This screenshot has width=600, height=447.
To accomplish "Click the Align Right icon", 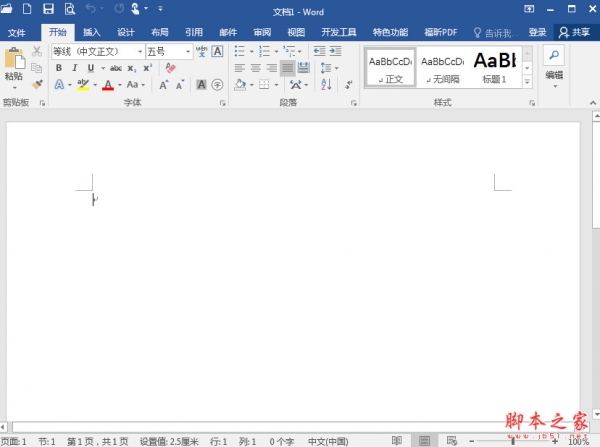I will click(x=272, y=68).
